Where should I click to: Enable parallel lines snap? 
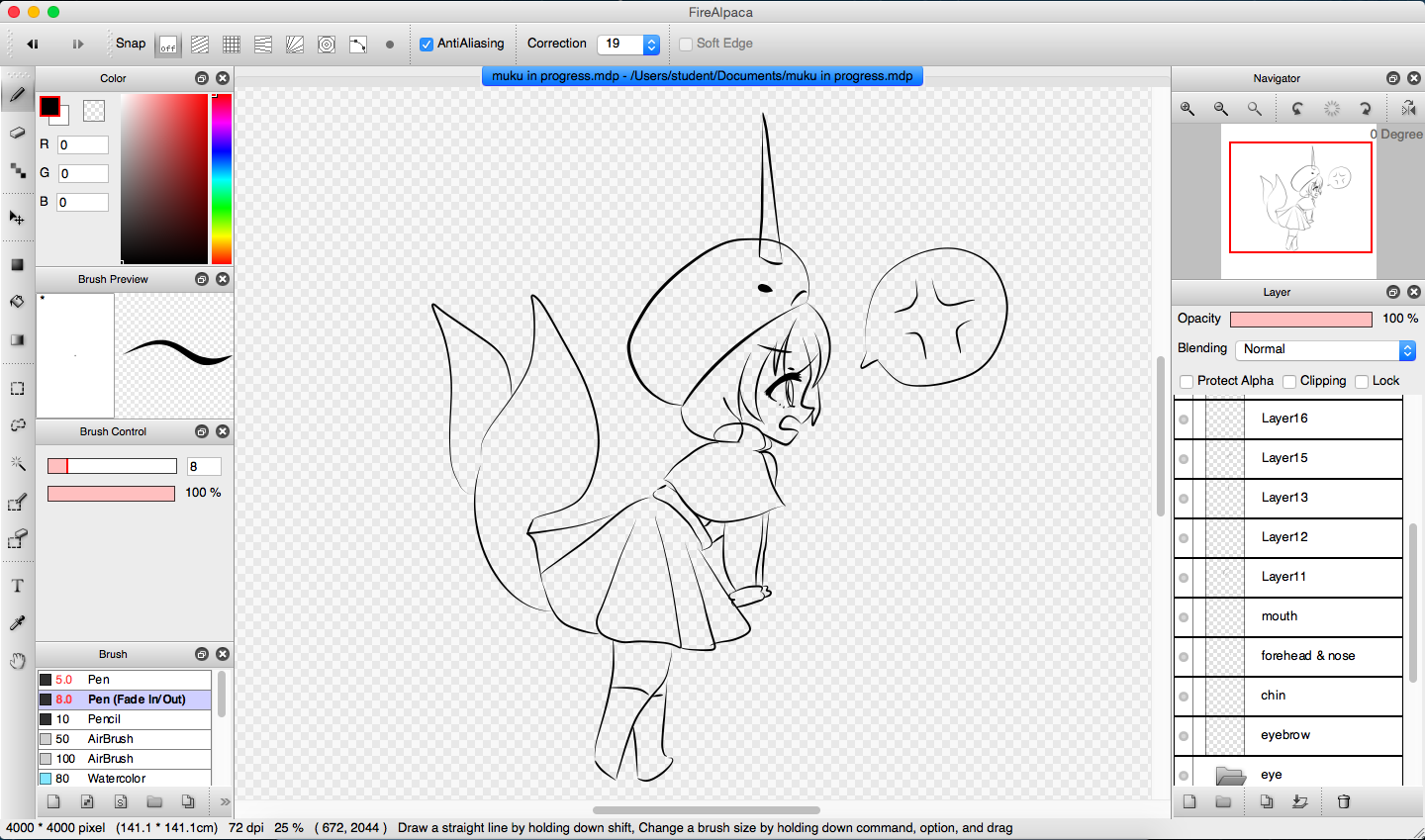[200, 45]
